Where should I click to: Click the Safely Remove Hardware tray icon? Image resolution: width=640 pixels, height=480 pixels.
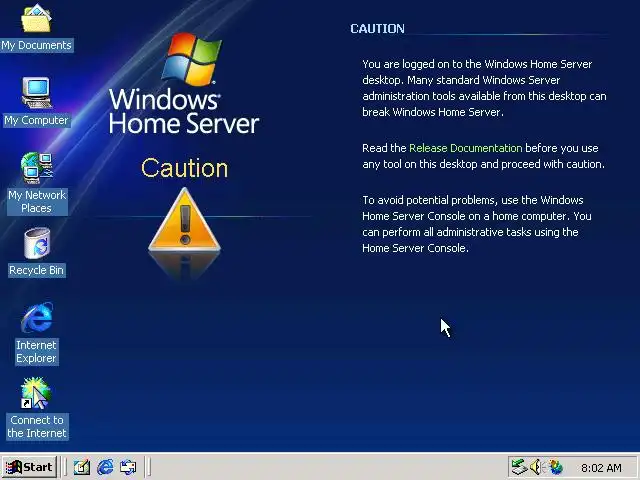point(519,467)
